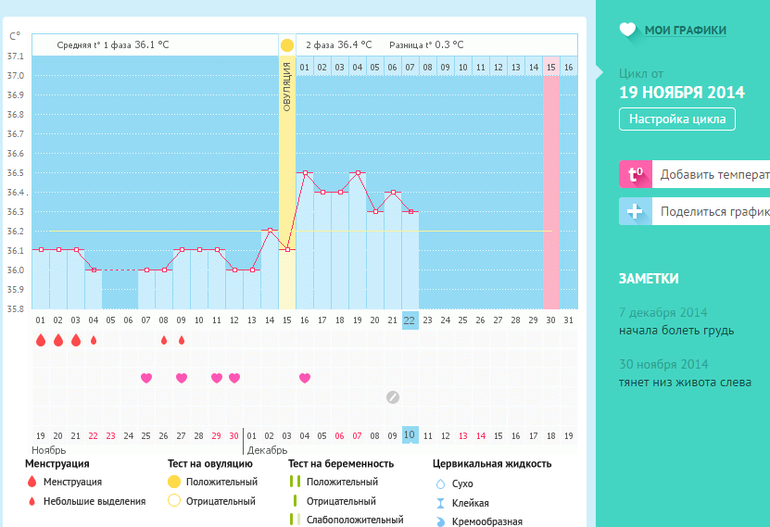Open the note 'тянет низ живота слева'
Viewport: 770px width, 527px height.
[x=685, y=382]
